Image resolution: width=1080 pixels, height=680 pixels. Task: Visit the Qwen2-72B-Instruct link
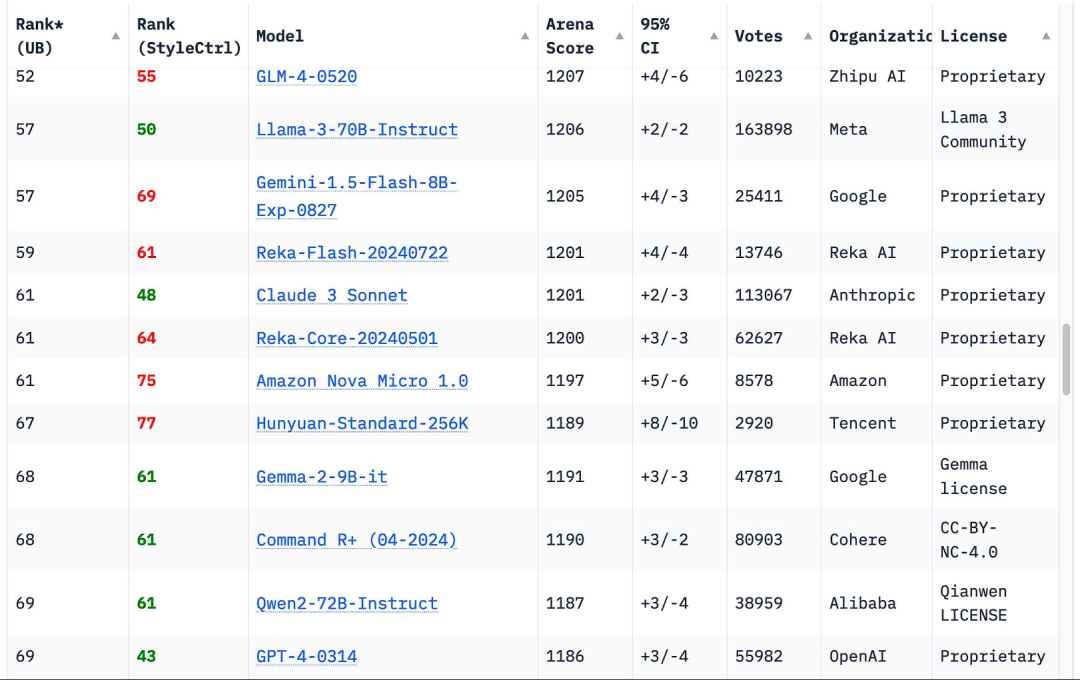[x=346, y=604]
